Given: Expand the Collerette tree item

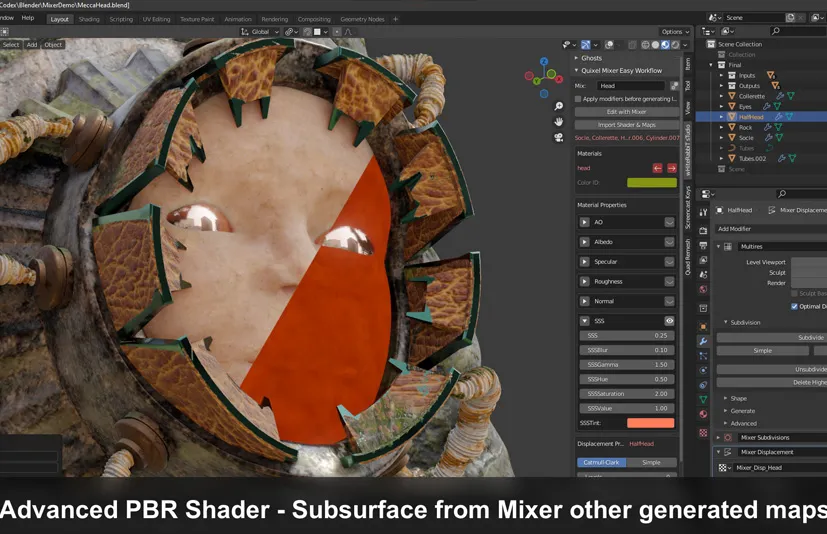Looking at the screenshot, I should [x=722, y=96].
